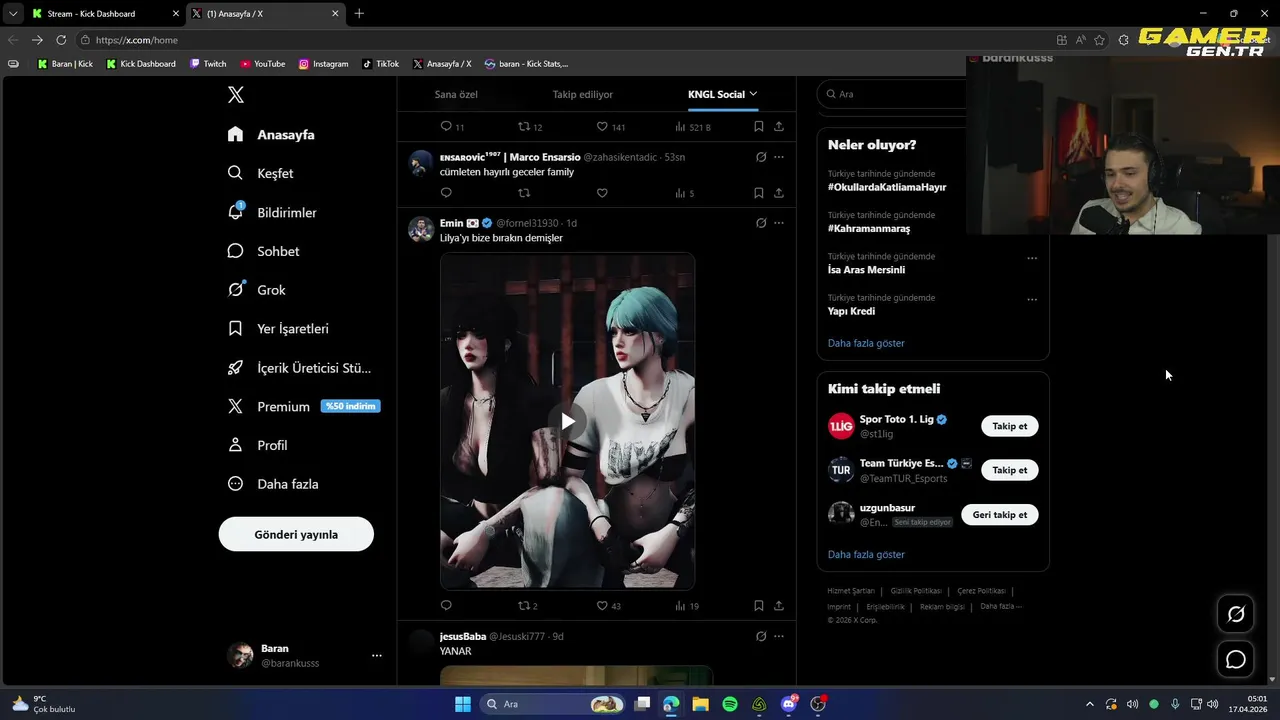1280x720 pixels.
Task: Open more options on Emin's post
Action: pos(779,223)
